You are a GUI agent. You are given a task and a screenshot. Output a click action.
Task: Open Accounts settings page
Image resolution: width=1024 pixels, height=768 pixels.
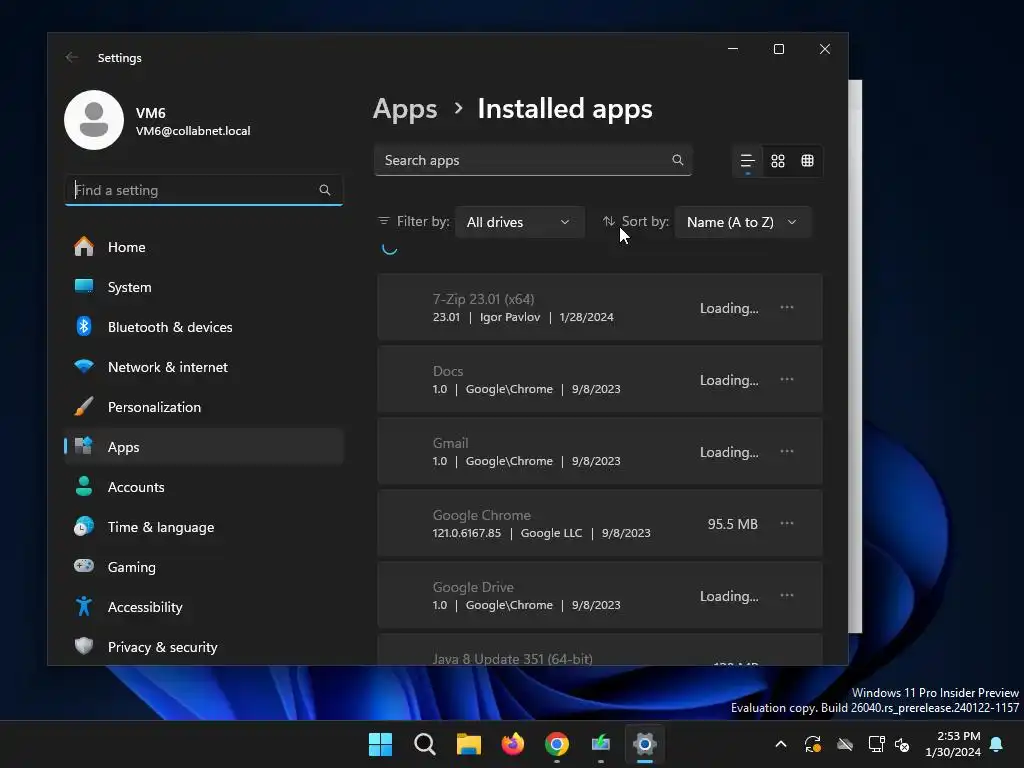click(204, 487)
